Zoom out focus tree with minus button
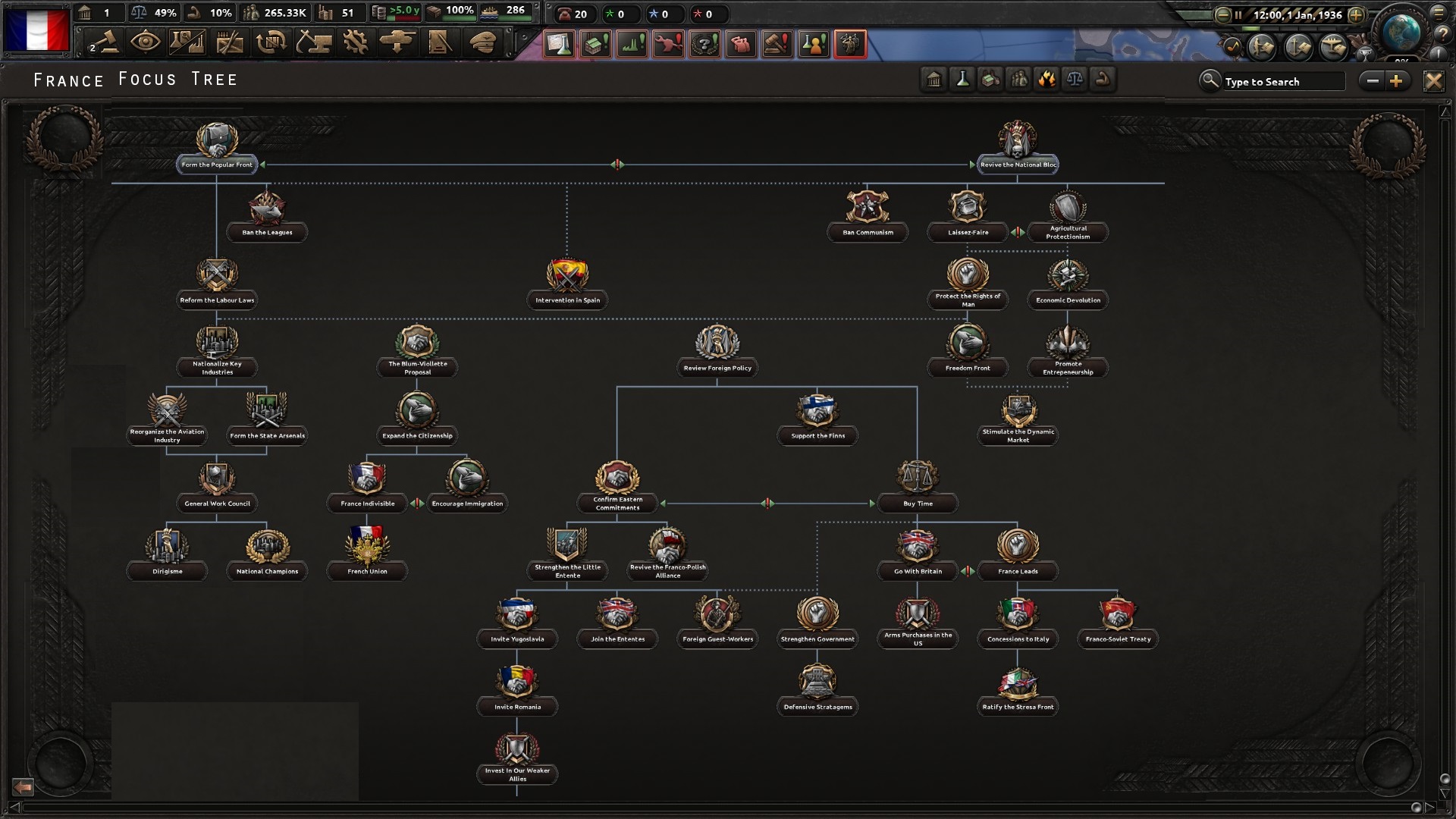The width and height of the screenshot is (1456, 819). pyautogui.click(x=1373, y=81)
